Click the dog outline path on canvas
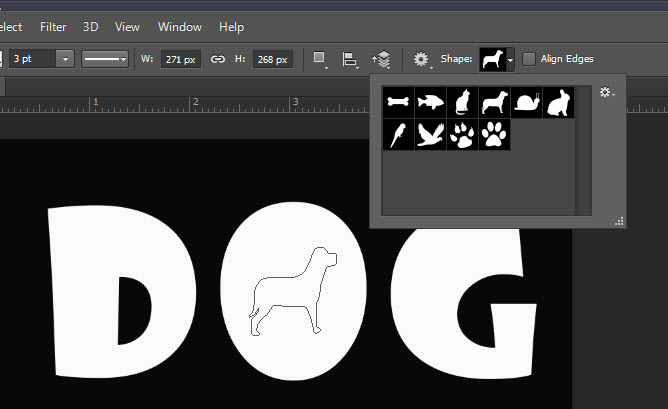Screen dimensions: 668x409 293,291
